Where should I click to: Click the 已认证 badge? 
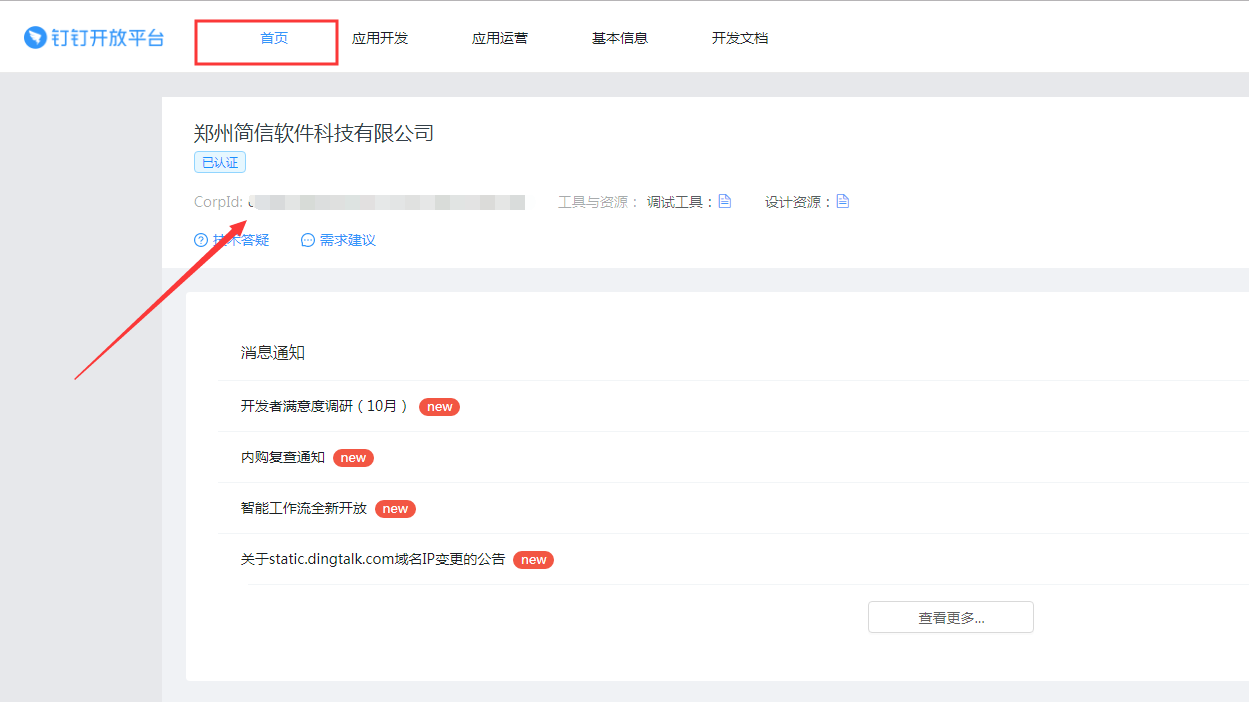point(220,162)
